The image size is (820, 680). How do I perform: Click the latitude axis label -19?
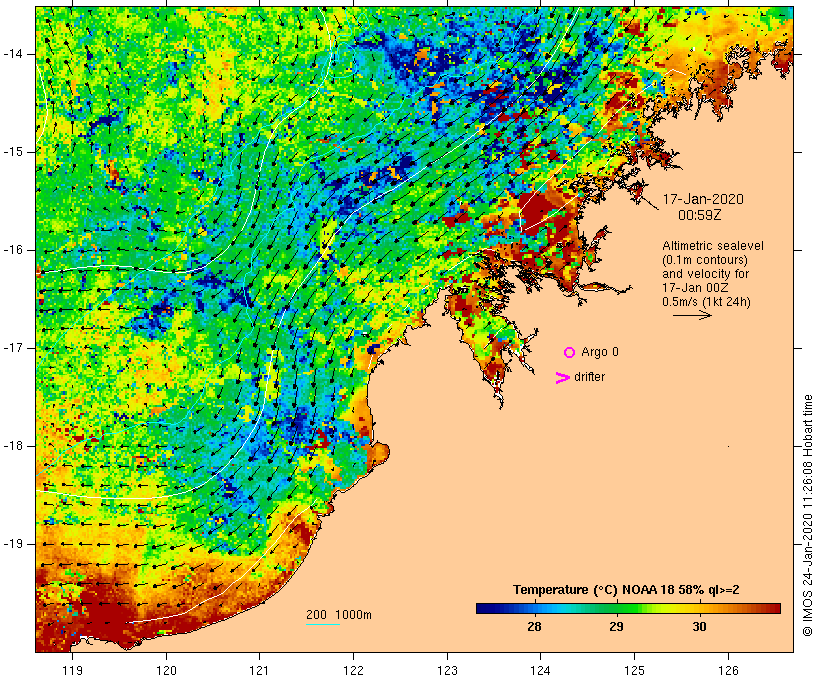13,544
